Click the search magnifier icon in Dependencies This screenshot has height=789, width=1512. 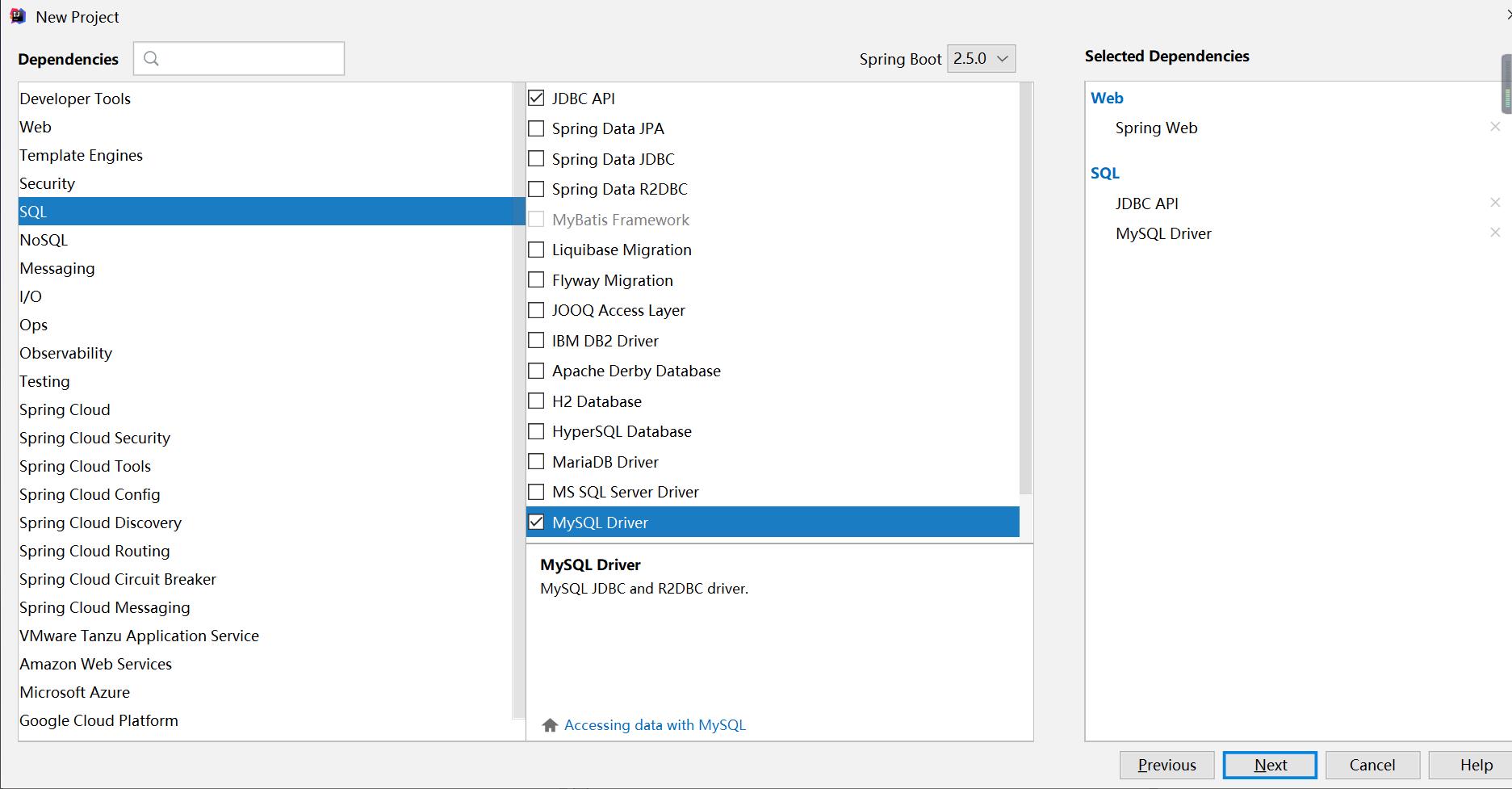[x=151, y=58]
